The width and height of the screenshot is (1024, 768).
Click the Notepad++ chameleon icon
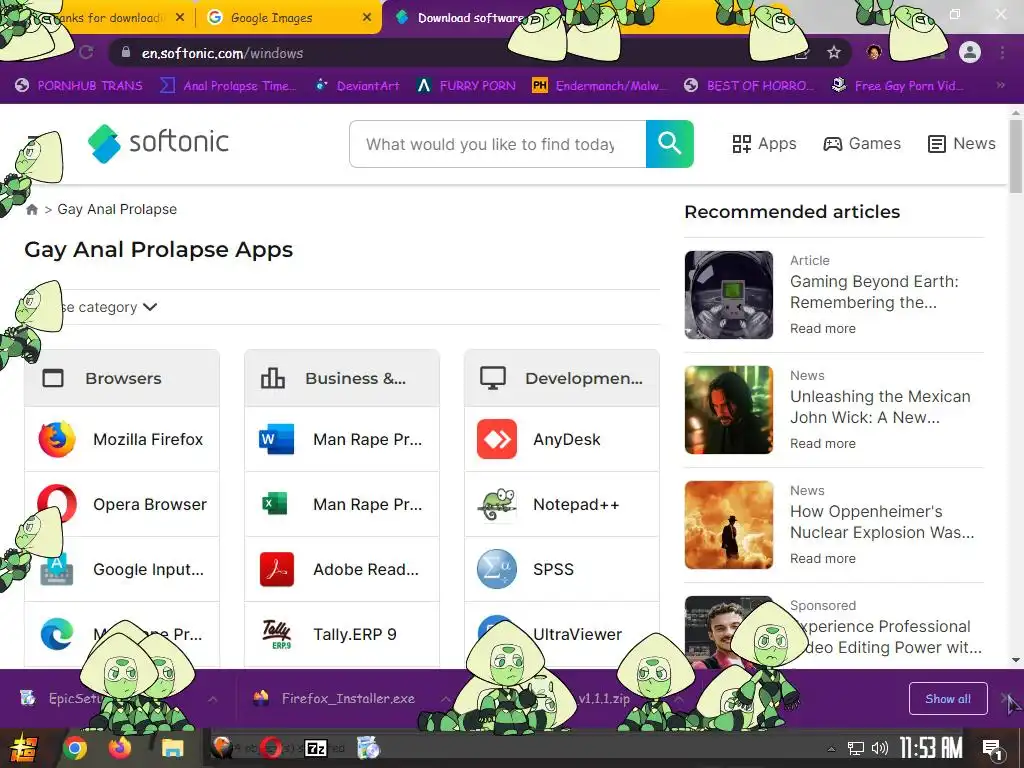tap(496, 504)
